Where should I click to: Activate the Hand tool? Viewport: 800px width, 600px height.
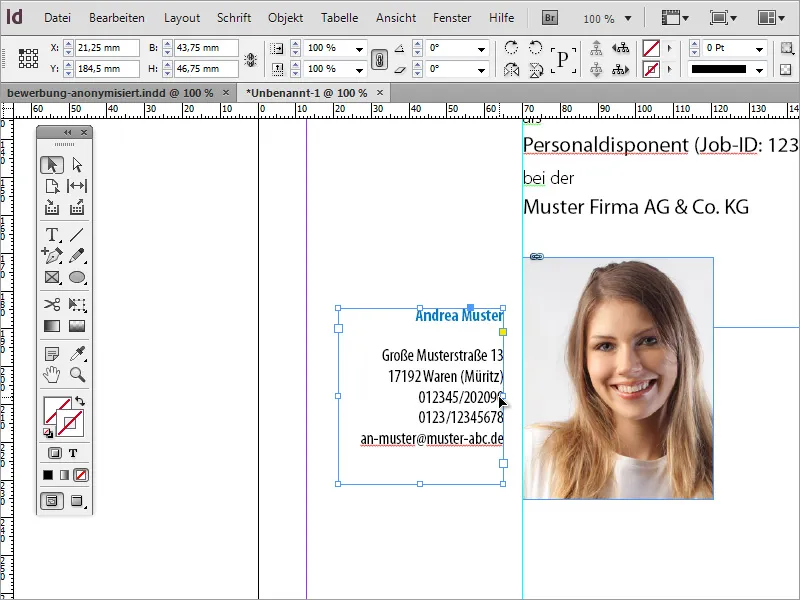pyautogui.click(x=52, y=375)
